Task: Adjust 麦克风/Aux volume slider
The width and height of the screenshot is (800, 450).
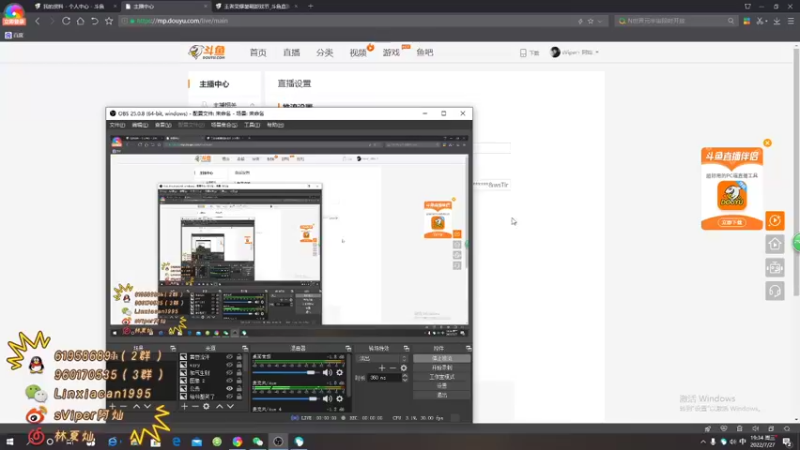Action: click(x=284, y=398)
